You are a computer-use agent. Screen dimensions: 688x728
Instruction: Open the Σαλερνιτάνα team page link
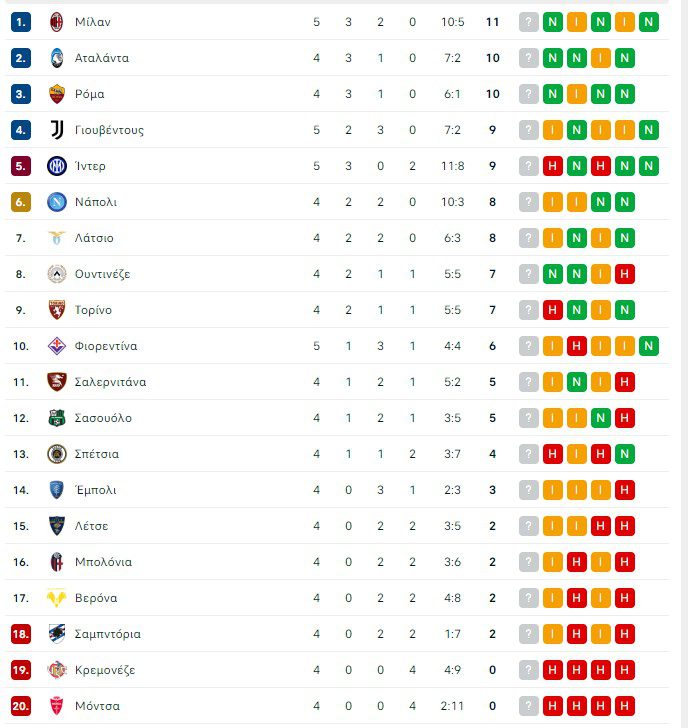111,382
